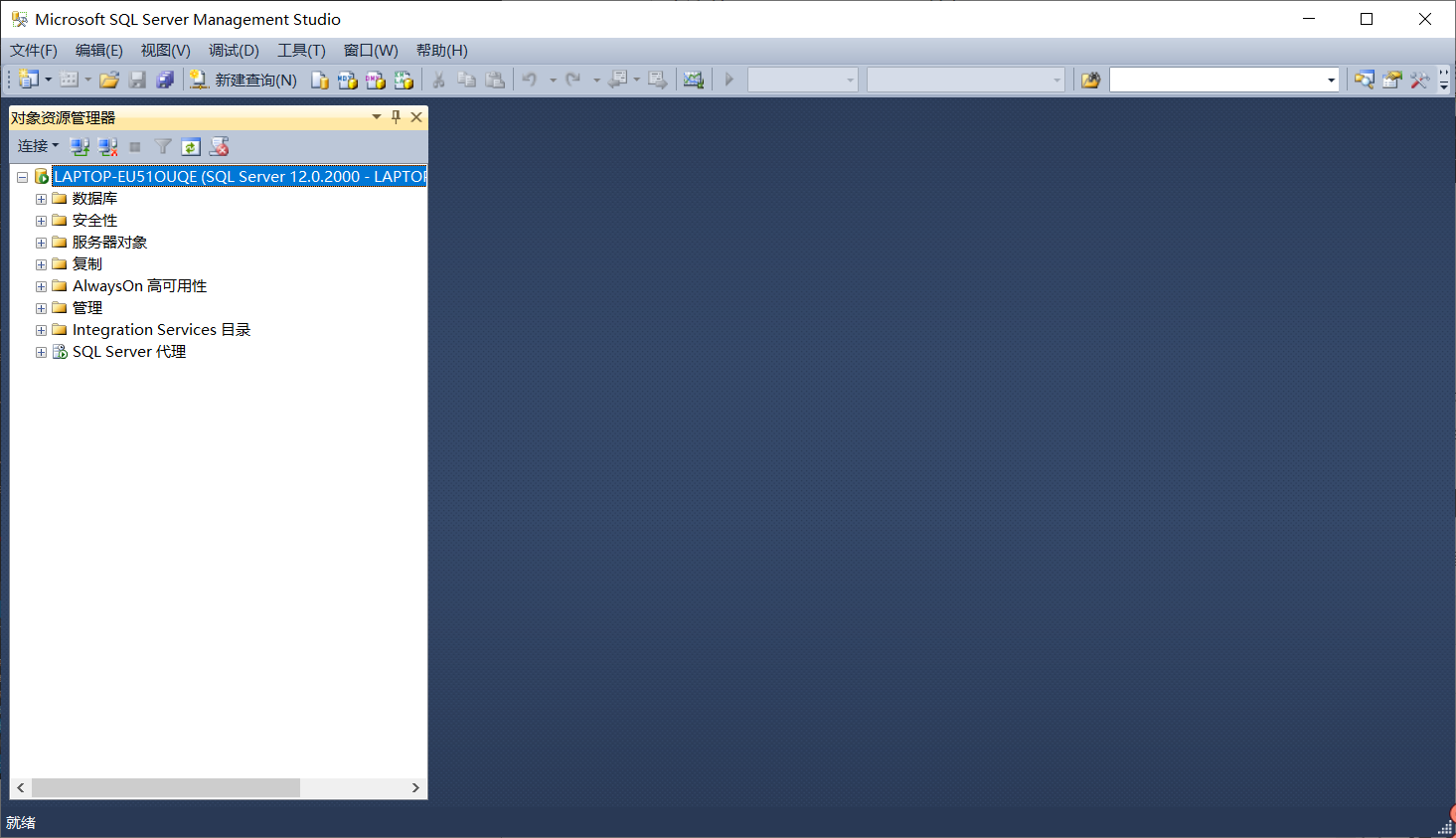Open the 窗口(W) menu

[371, 51]
